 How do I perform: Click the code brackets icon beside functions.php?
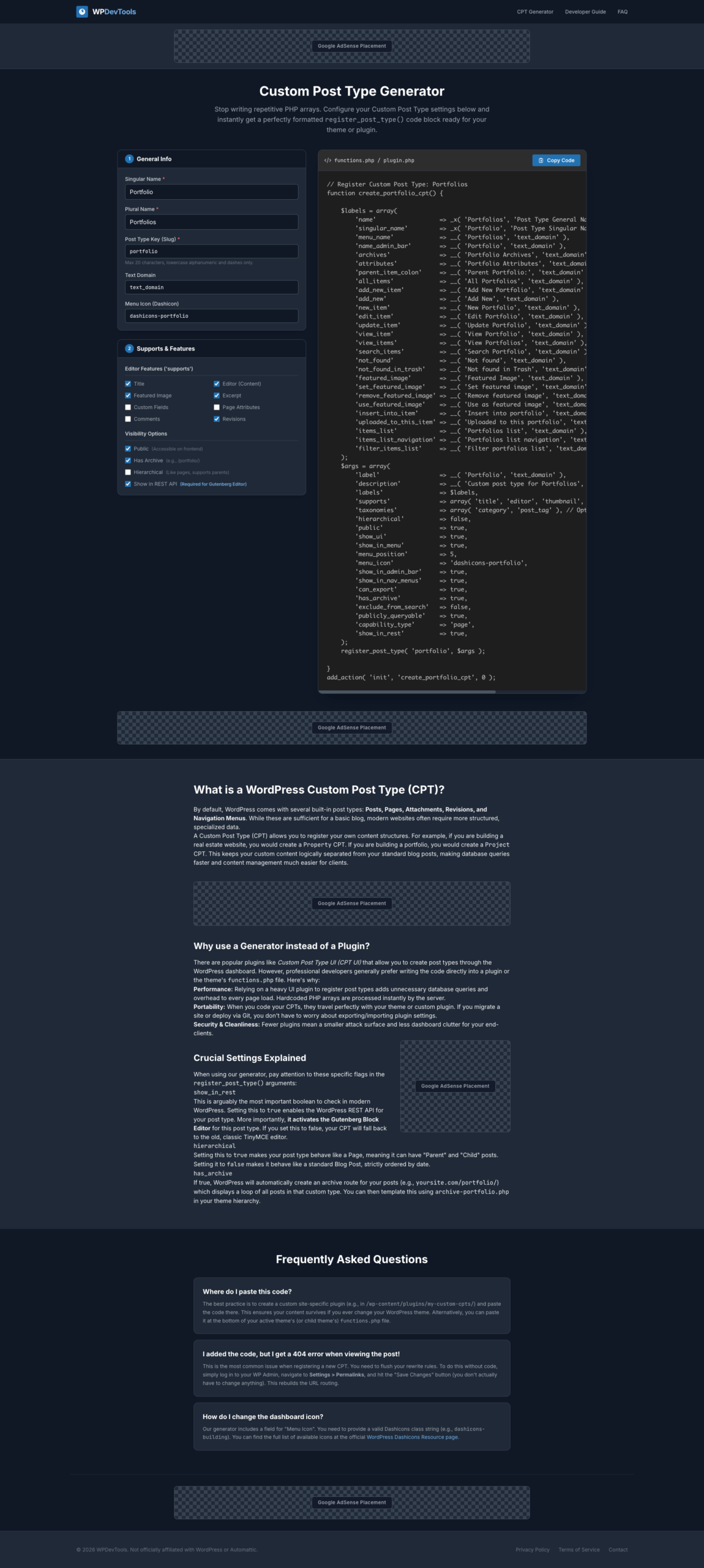(328, 160)
